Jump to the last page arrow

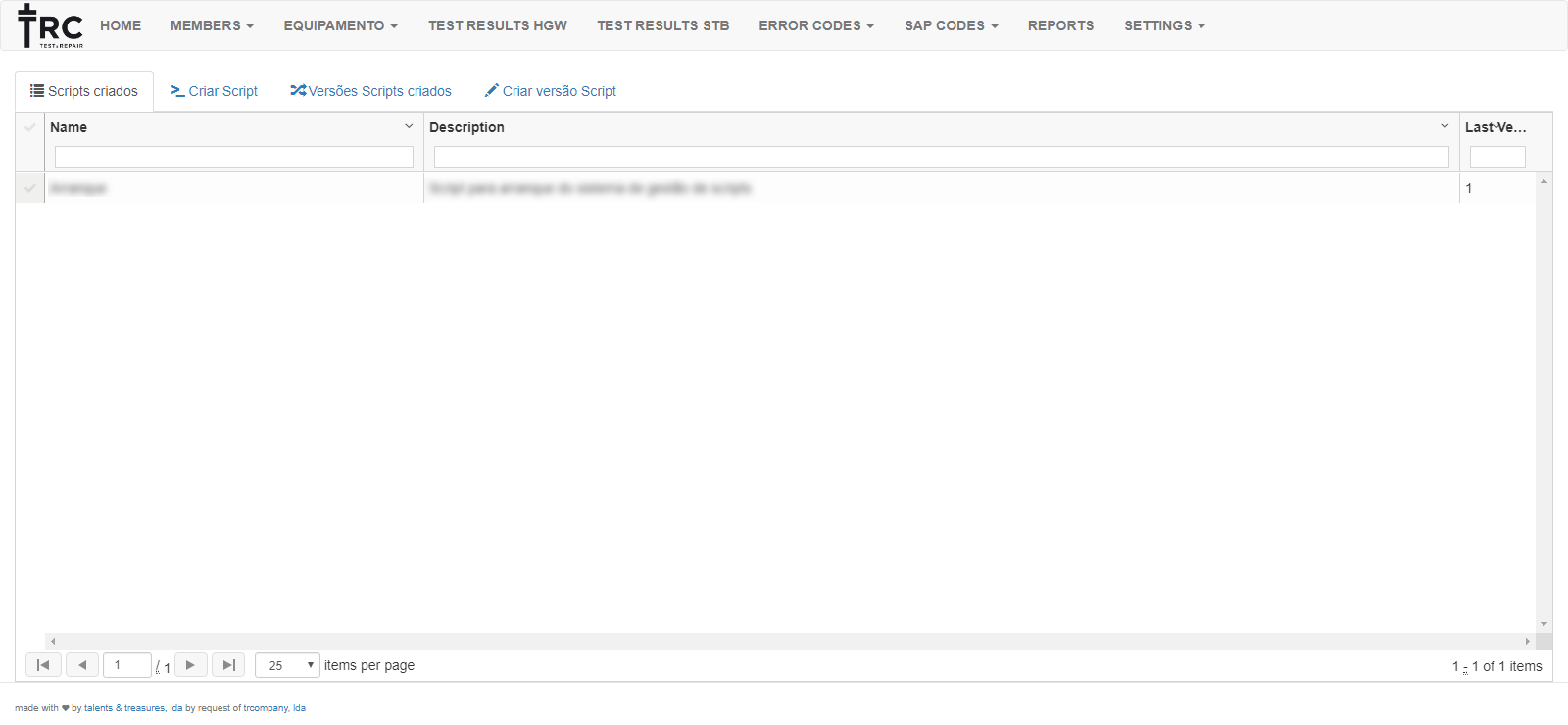click(x=228, y=665)
